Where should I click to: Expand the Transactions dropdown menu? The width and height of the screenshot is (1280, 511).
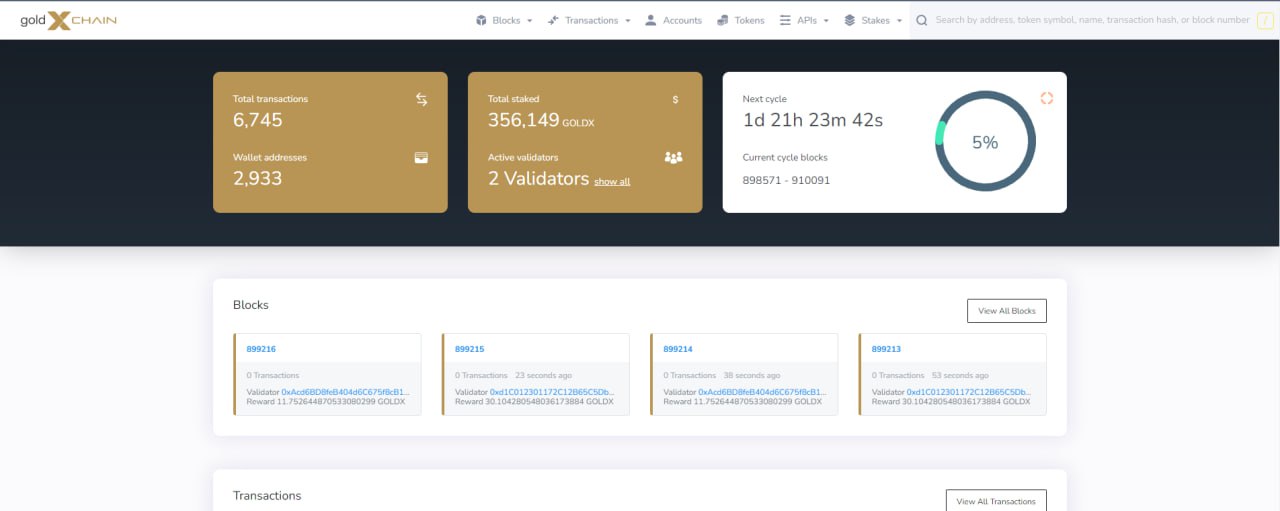click(589, 20)
